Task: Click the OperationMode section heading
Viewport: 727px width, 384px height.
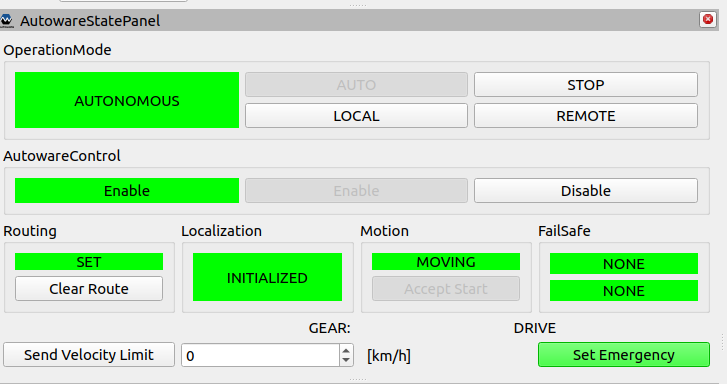Action: coord(57,50)
